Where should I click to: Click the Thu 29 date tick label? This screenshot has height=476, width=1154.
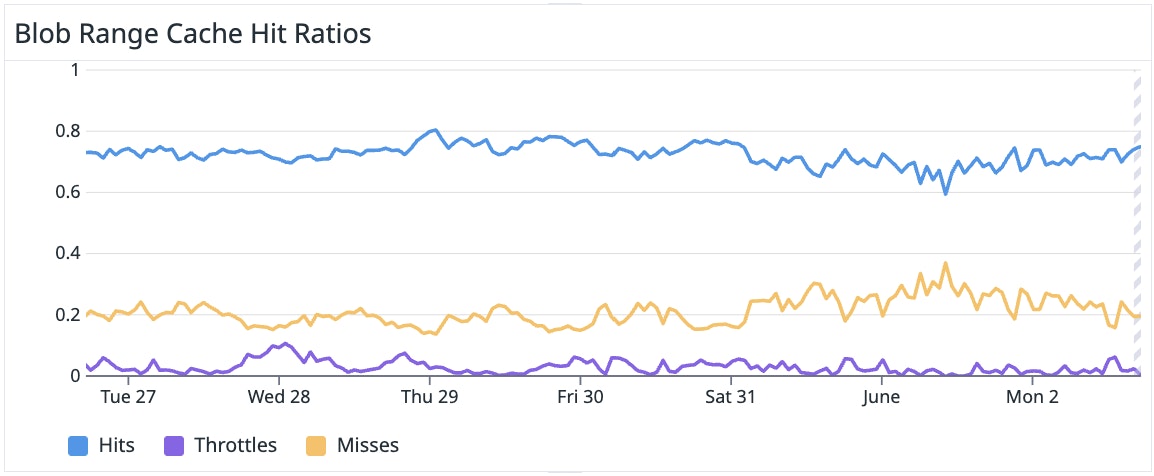click(429, 397)
